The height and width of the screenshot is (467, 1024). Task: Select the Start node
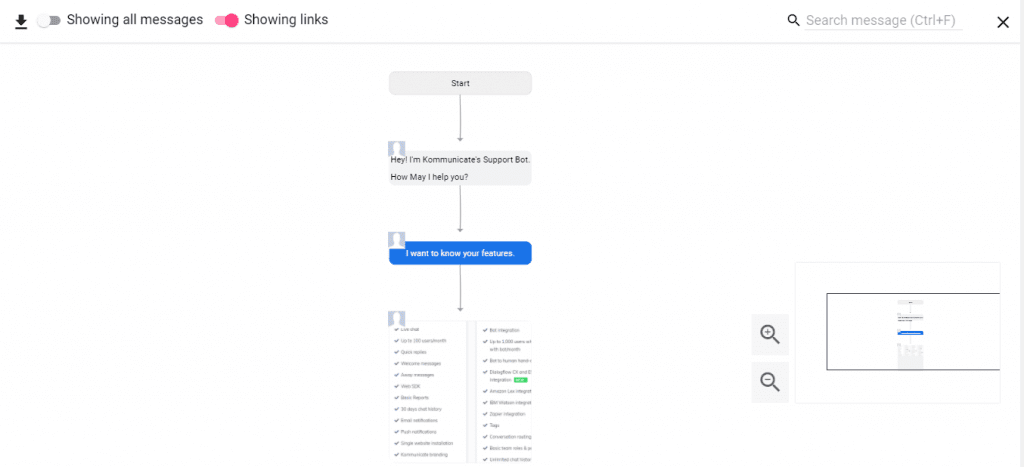tap(460, 83)
